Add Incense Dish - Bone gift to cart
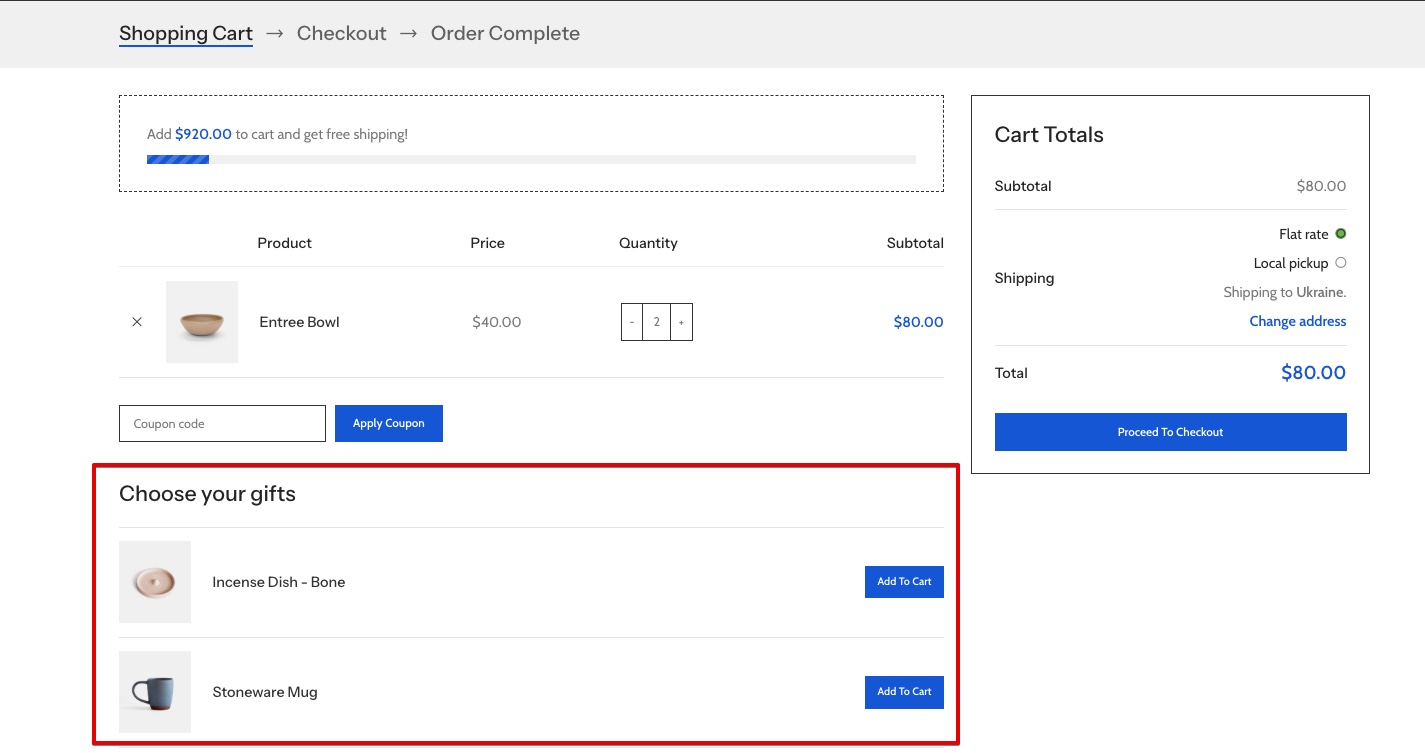Screen dimensions: 1425x753 (904, 582)
